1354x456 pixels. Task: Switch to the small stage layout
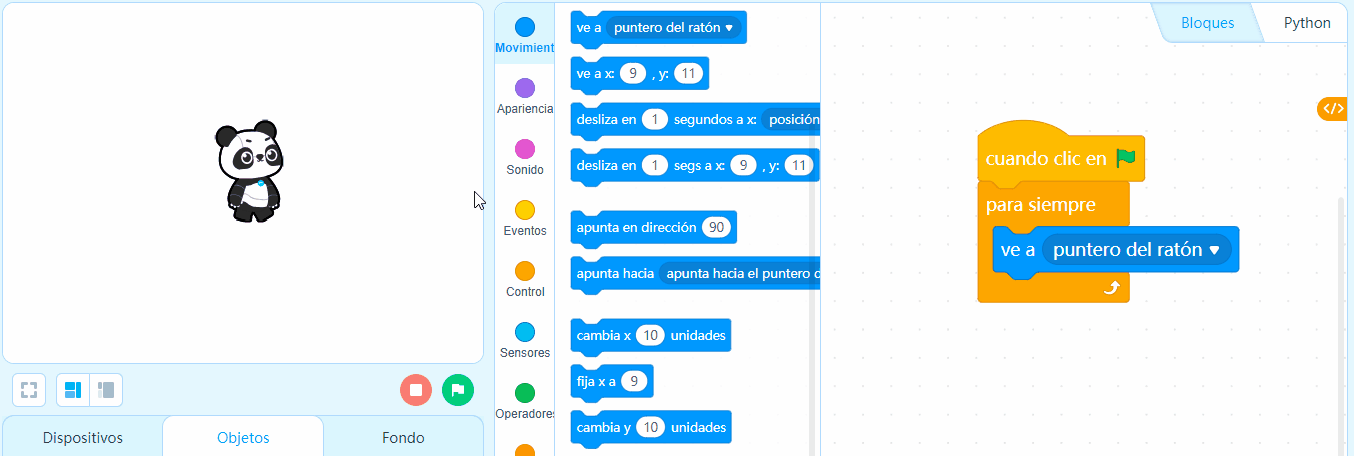pos(106,390)
